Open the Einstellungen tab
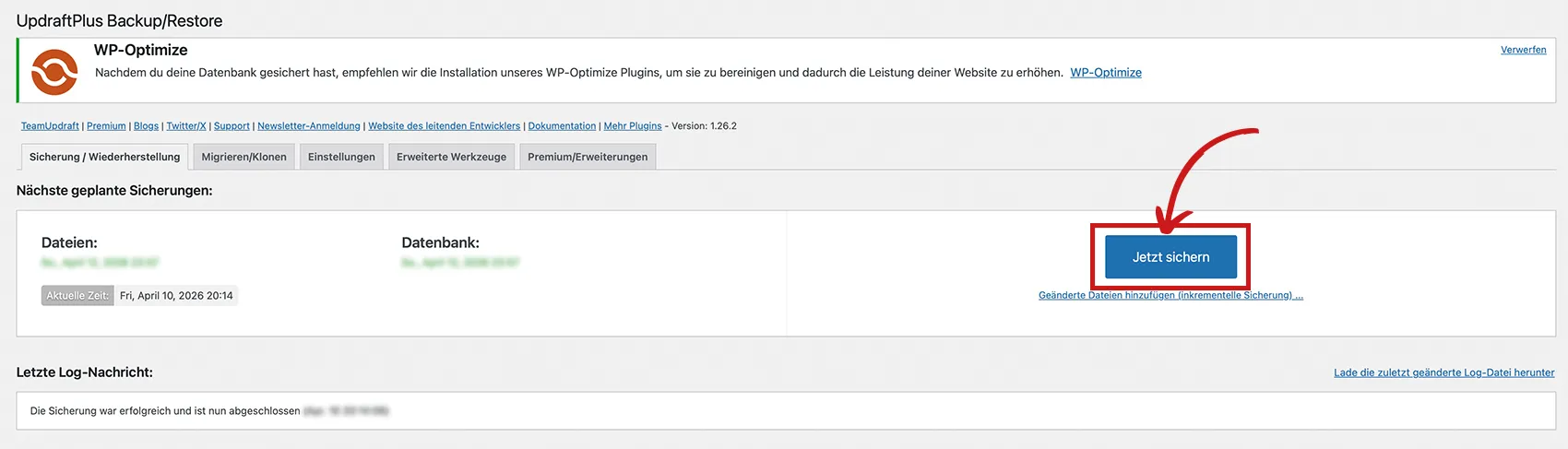 [x=341, y=157]
